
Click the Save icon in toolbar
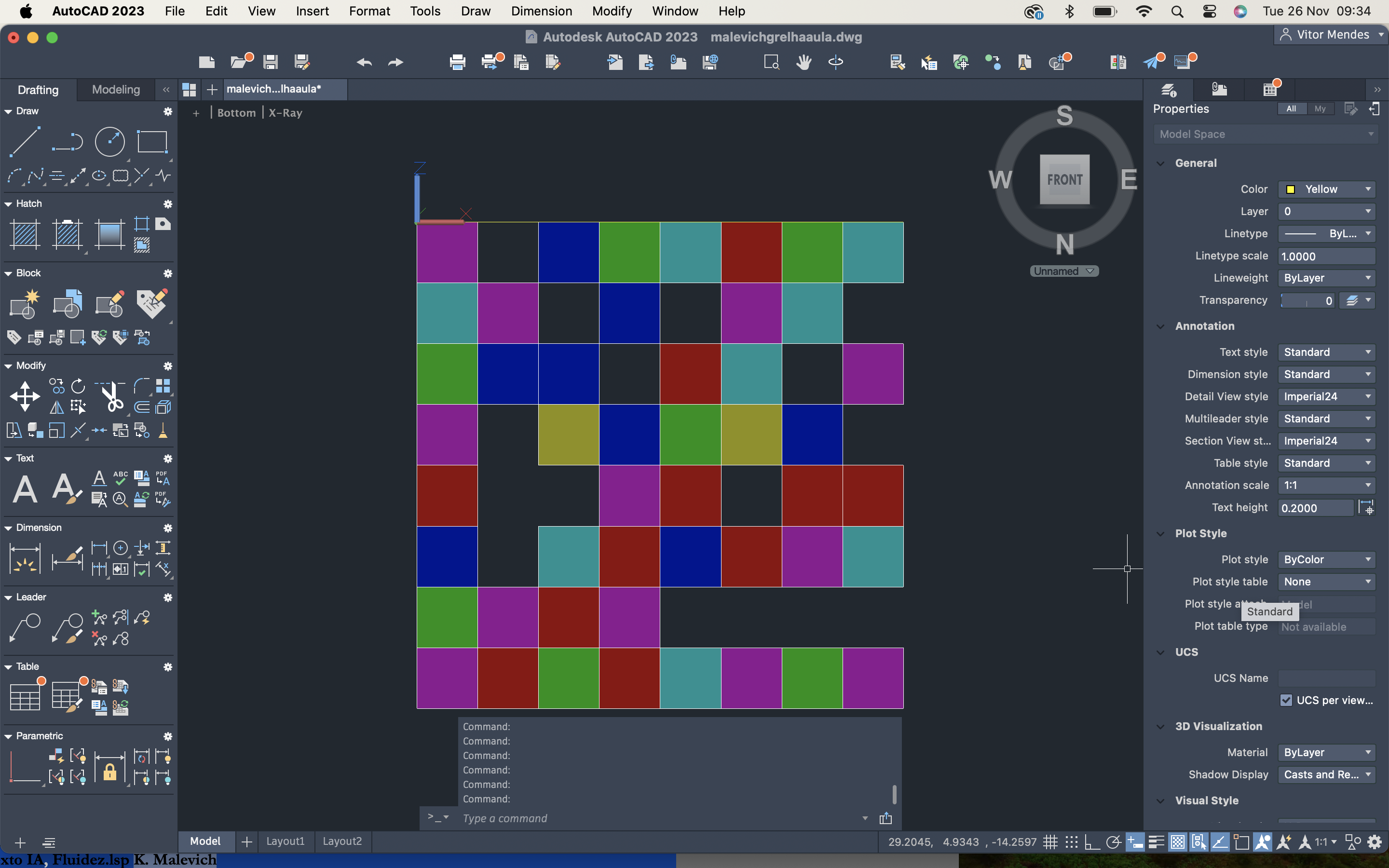(x=271, y=61)
